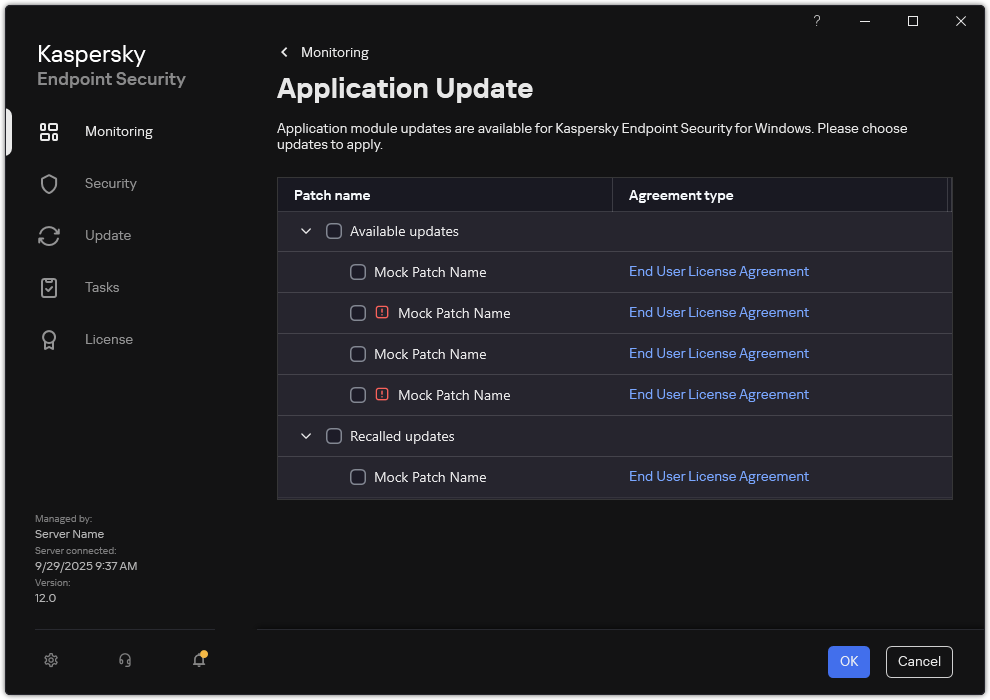The image size is (990, 700).
Task: Click the Patch name column header
Action: [x=332, y=195]
